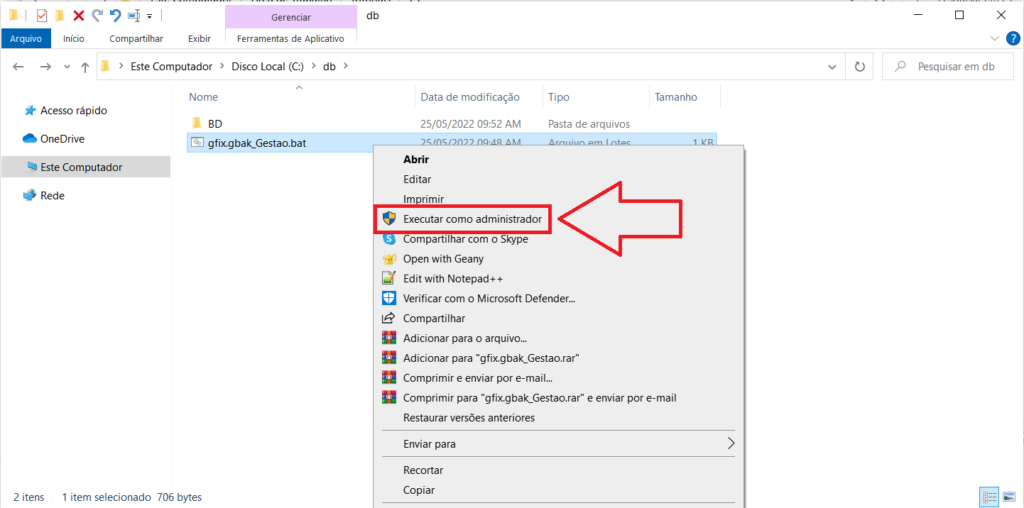Switch to large icons view in status bar
This screenshot has width=1024, height=508.
pyautogui.click(x=1007, y=497)
